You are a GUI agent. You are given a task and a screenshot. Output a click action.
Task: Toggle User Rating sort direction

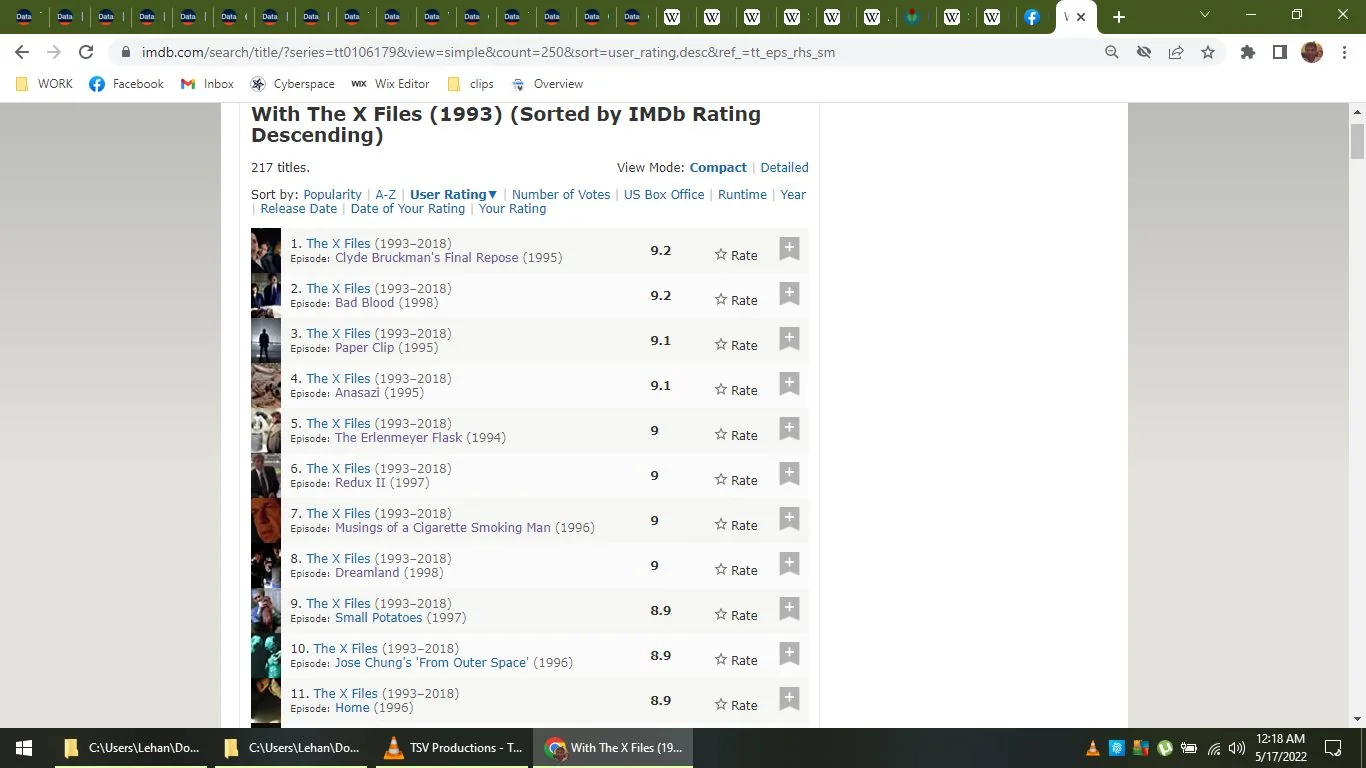click(x=453, y=195)
